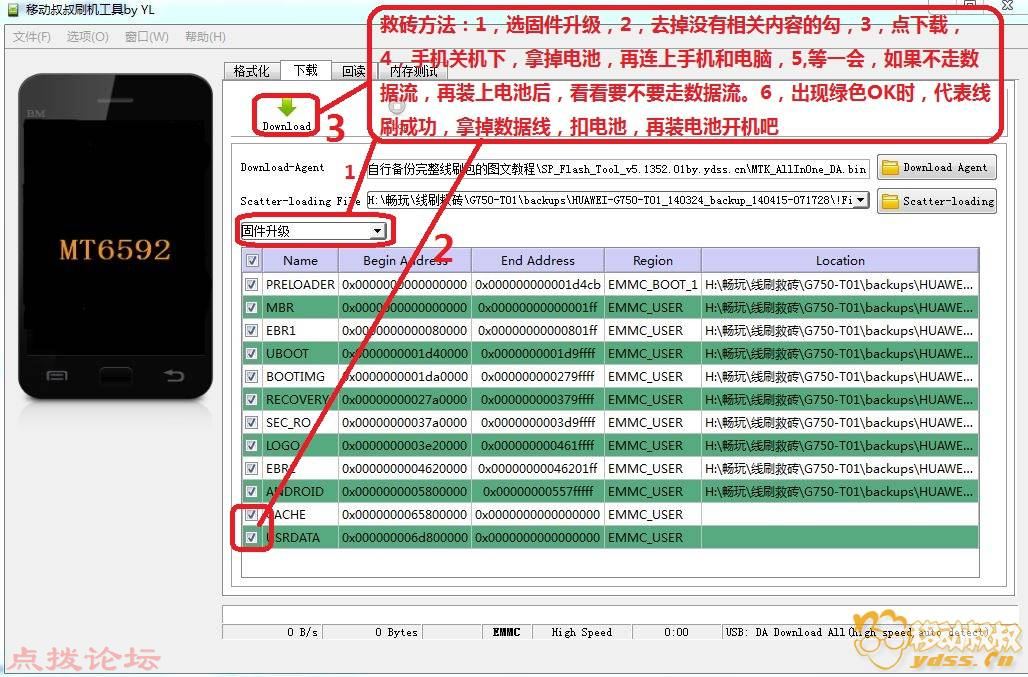Click begin address 0x0000000065800000 of CACHE
Image resolution: width=1028 pixels, height=677 pixels.
coord(405,514)
